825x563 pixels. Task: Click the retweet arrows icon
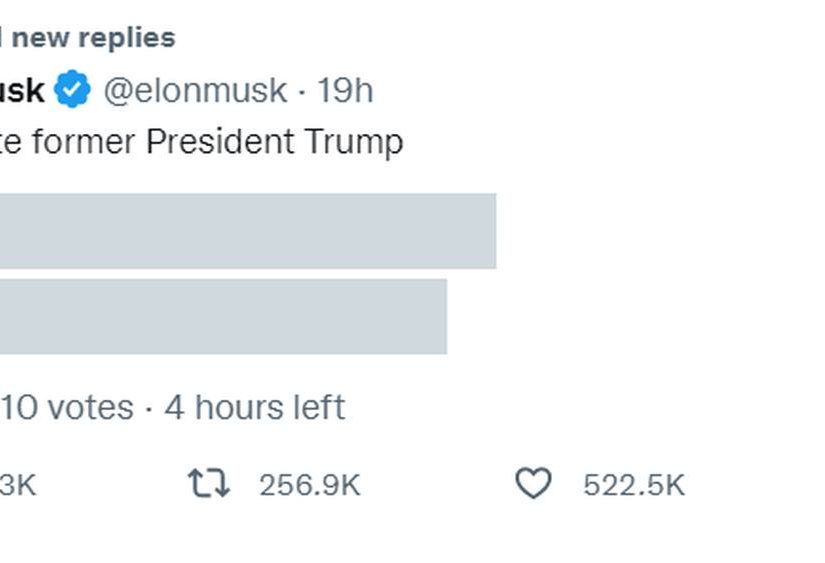209,485
